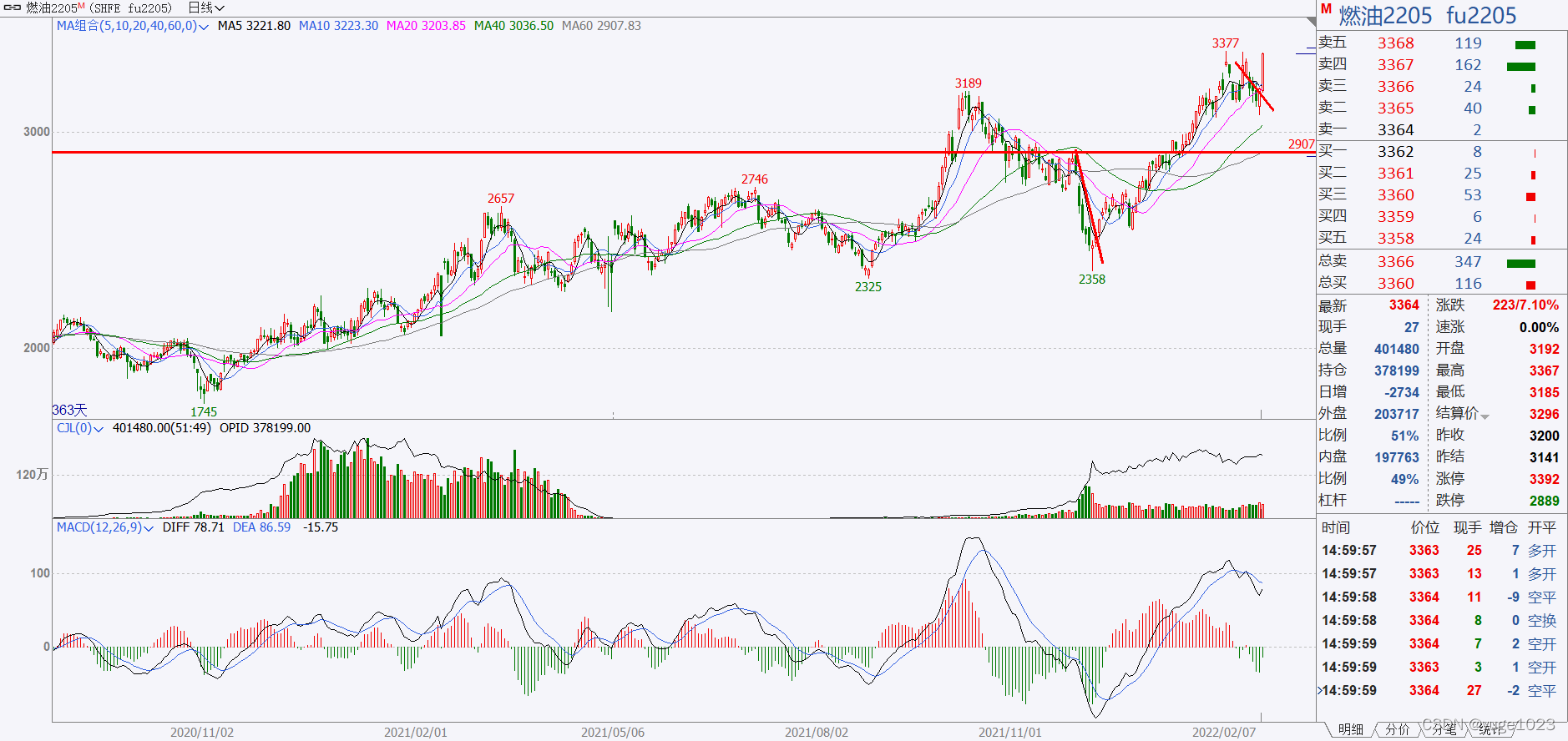This screenshot has height=741, width=1568.
Task: Click the 2021/08/02 date on the time axis
Action: (817, 733)
